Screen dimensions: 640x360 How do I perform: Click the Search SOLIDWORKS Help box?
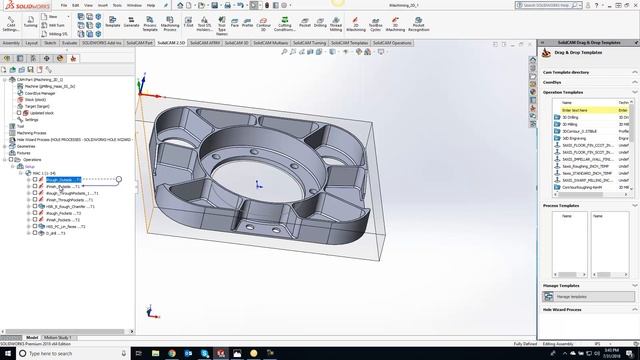[x=548, y=5]
